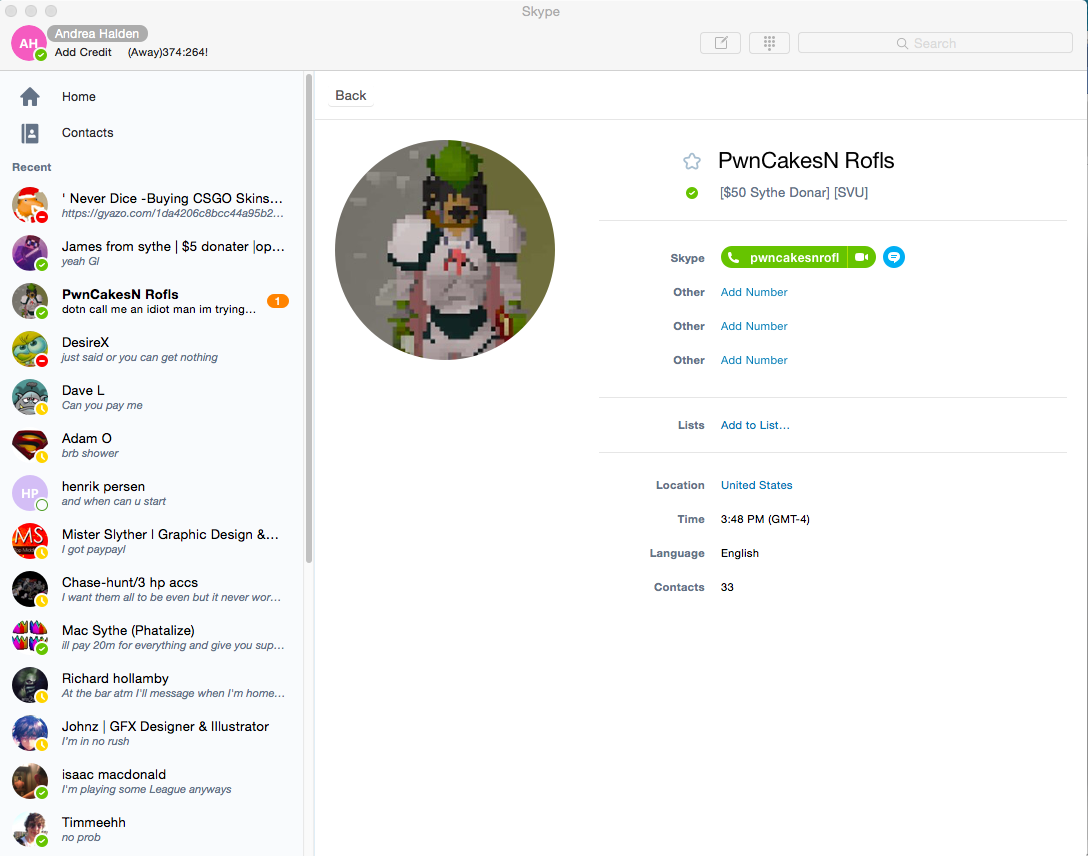Open conversation with Adam O
The image size is (1088, 856).
click(x=151, y=445)
